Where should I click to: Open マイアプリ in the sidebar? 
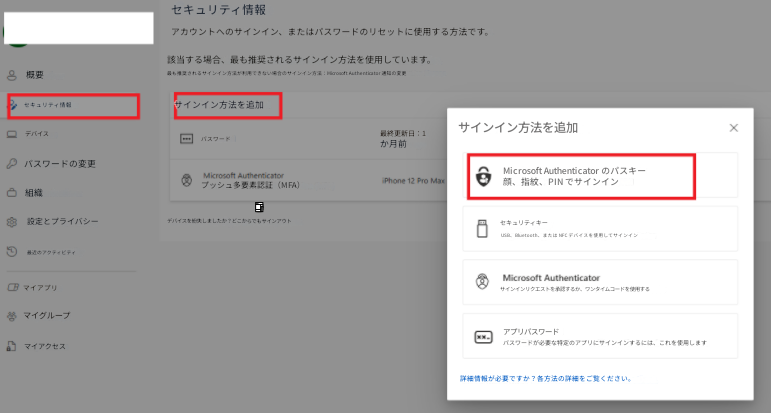(40, 288)
